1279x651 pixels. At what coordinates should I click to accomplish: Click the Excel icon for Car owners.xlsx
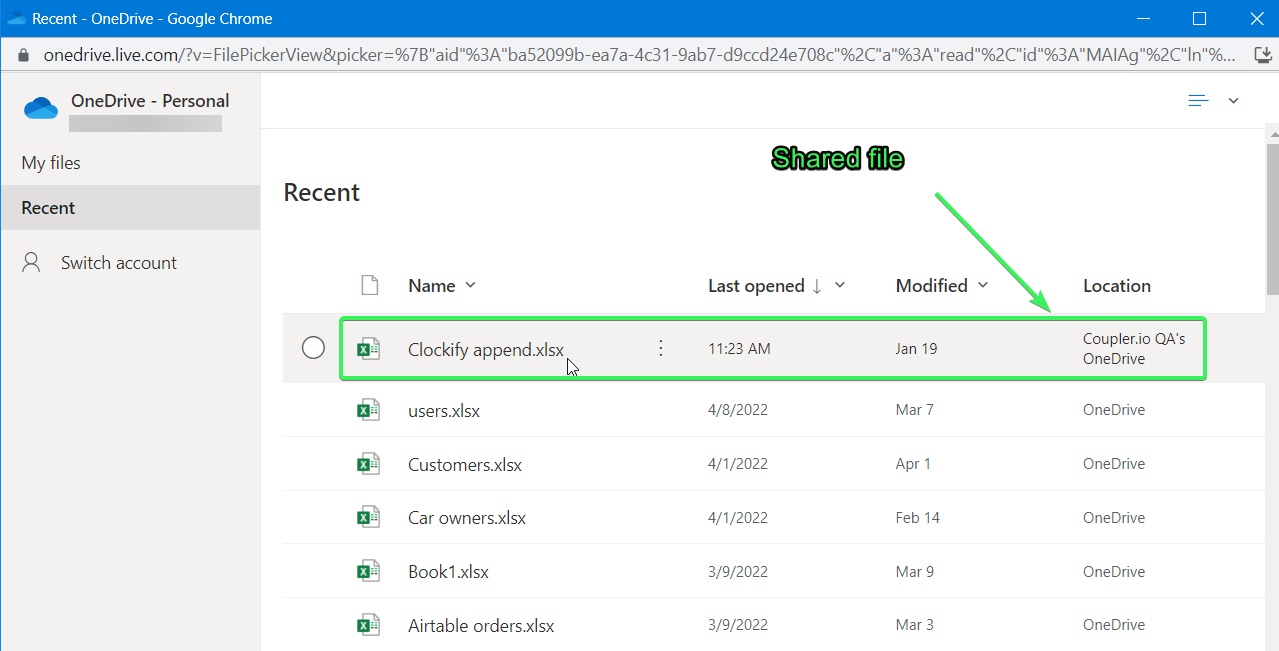point(369,517)
